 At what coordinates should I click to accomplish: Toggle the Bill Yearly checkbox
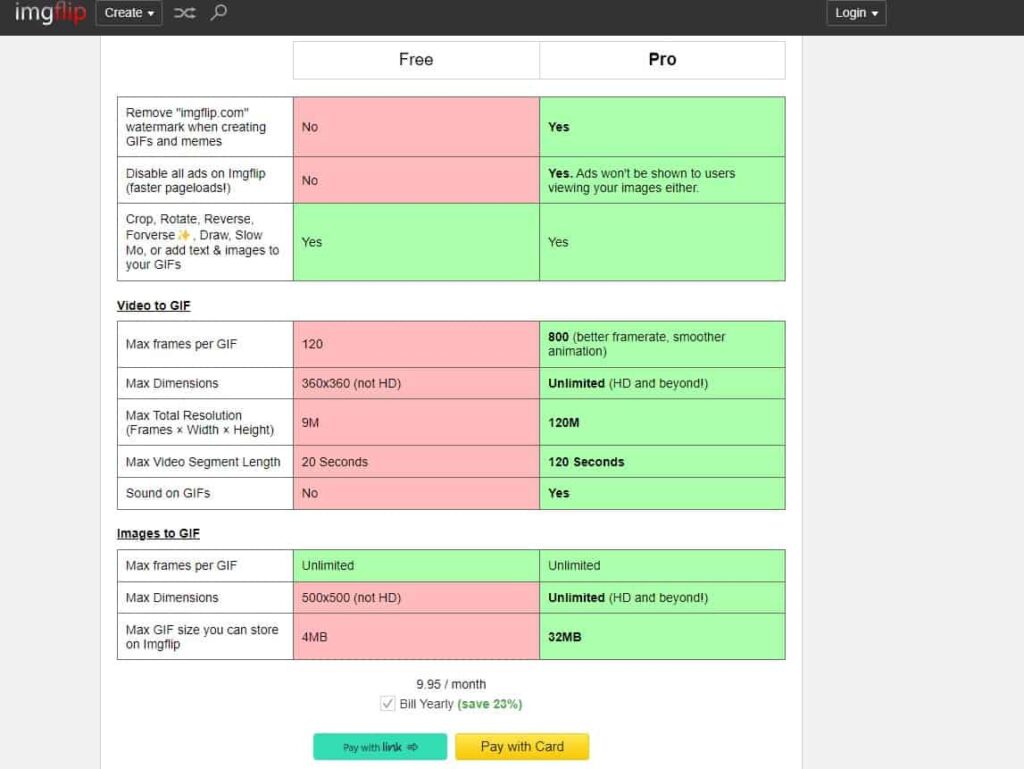(x=387, y=704)
